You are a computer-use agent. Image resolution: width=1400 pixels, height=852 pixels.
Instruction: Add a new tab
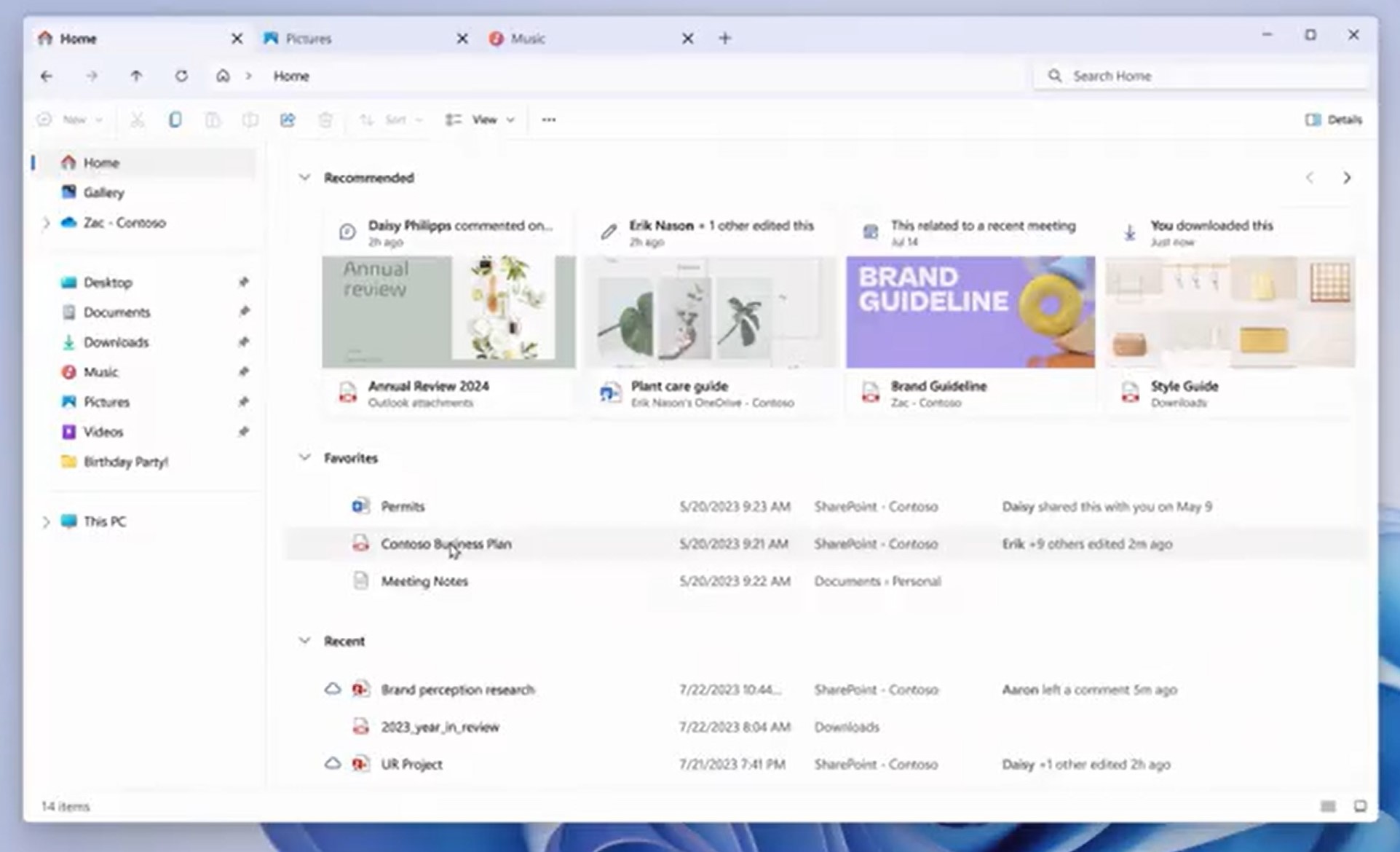724,39
